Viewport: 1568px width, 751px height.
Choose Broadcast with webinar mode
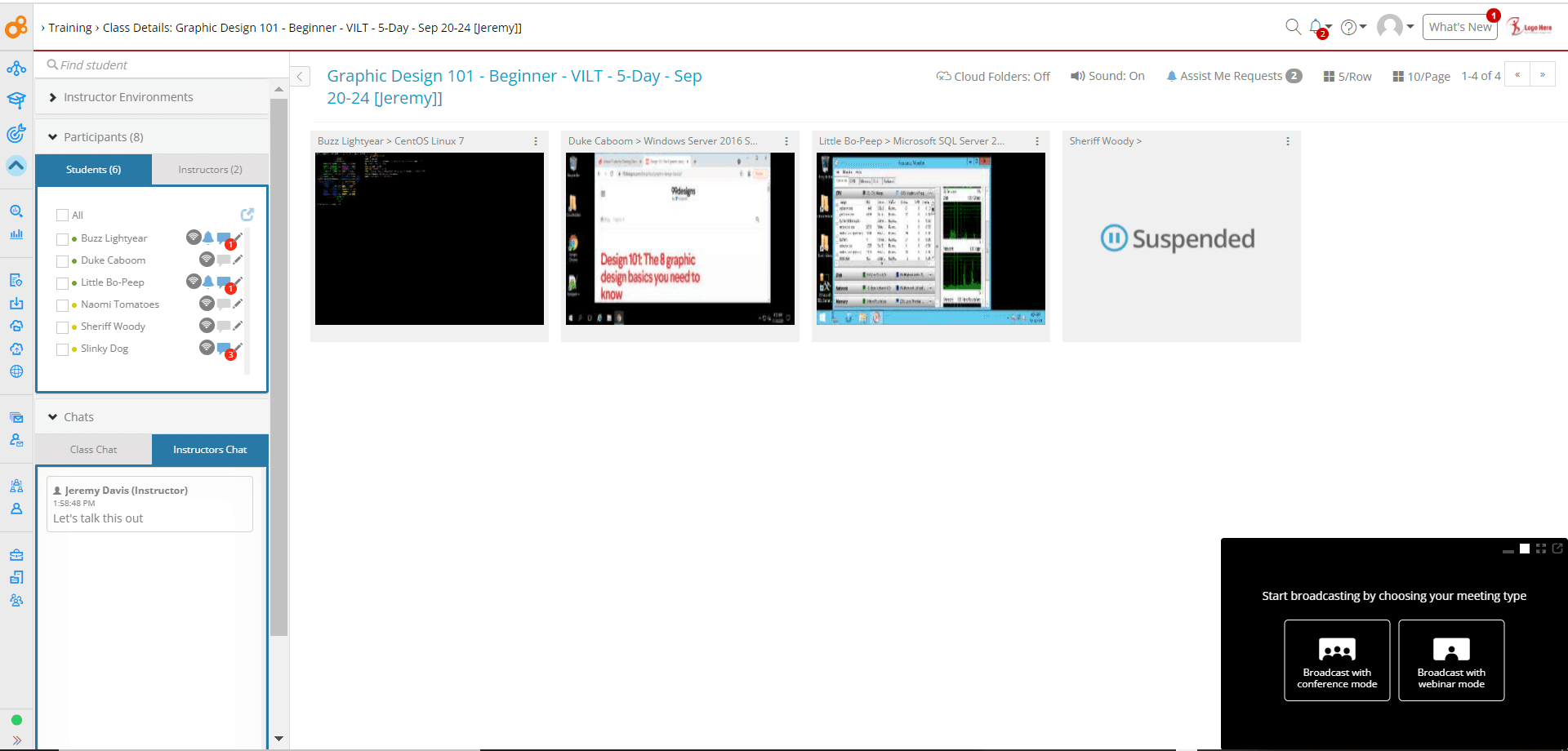[1451, 660]
